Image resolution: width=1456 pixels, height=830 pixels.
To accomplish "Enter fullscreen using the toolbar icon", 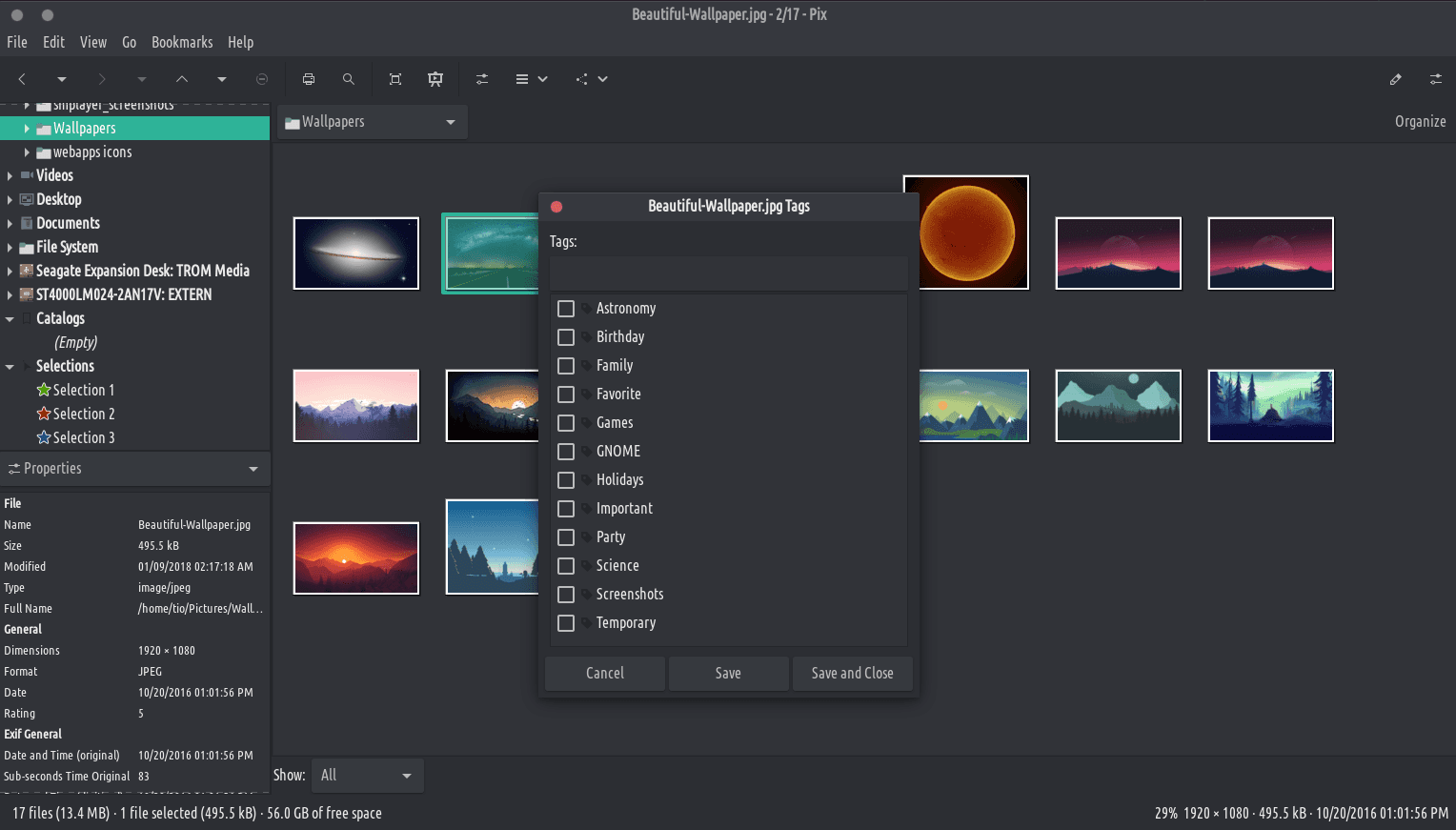I will 395,79.
